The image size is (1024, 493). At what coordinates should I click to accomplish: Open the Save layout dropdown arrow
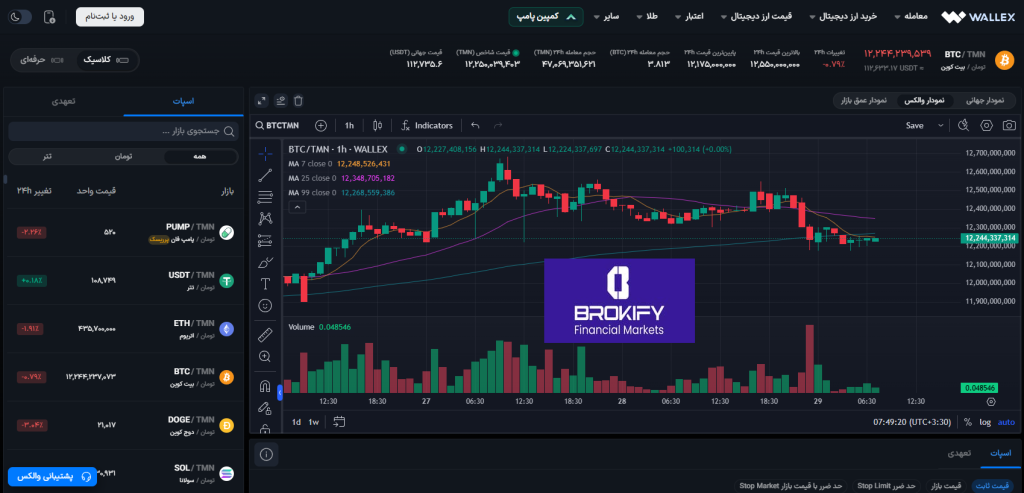[940, 126]
